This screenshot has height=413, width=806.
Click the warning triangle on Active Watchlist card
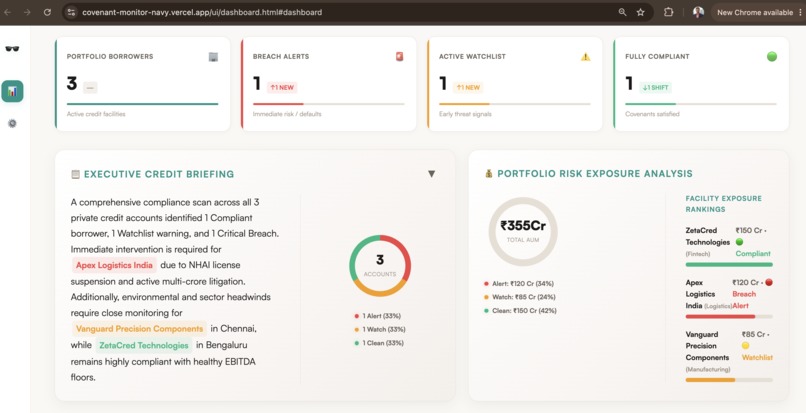click(585, 57)
